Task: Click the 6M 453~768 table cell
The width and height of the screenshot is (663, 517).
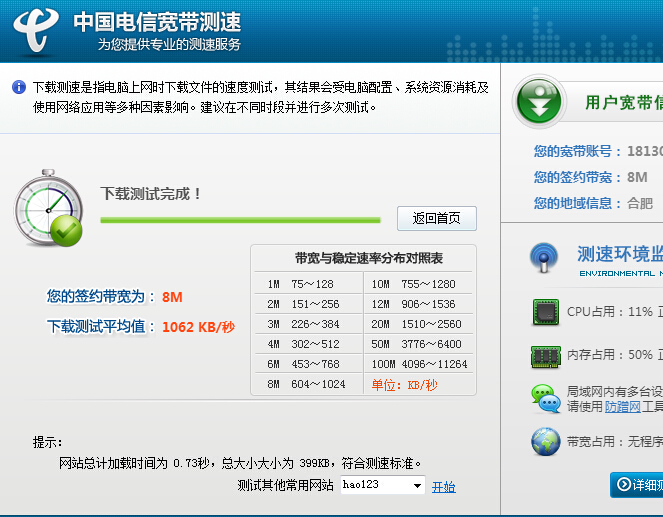Action: coord(309,364)
